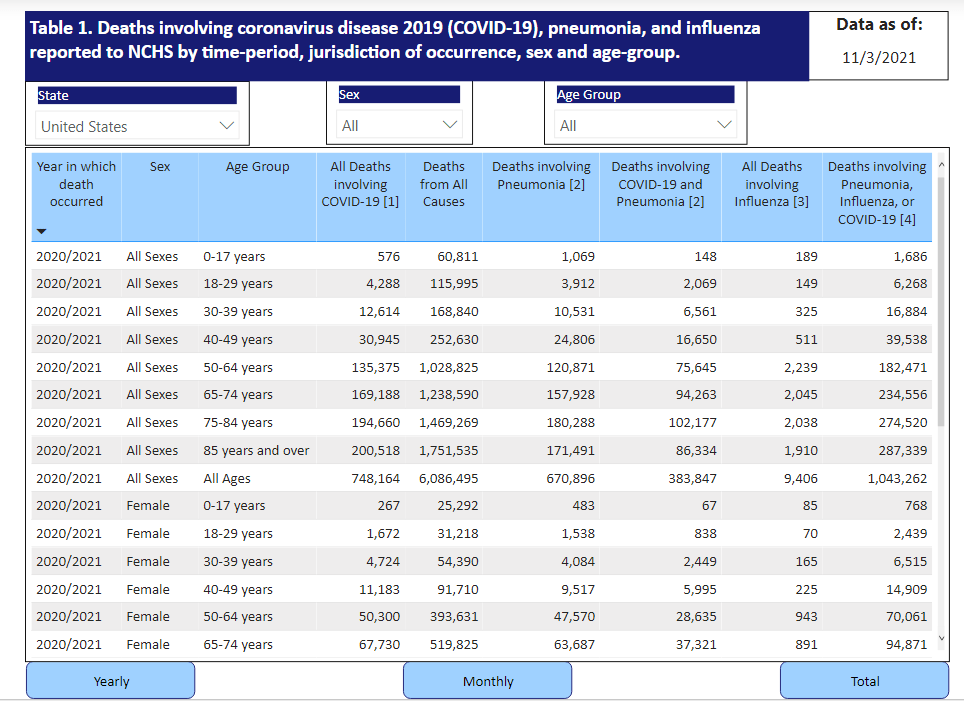The width and height of the screenshot is (964, 701).
Task: Click the Data as of date box
Action: tap(878, 58)
